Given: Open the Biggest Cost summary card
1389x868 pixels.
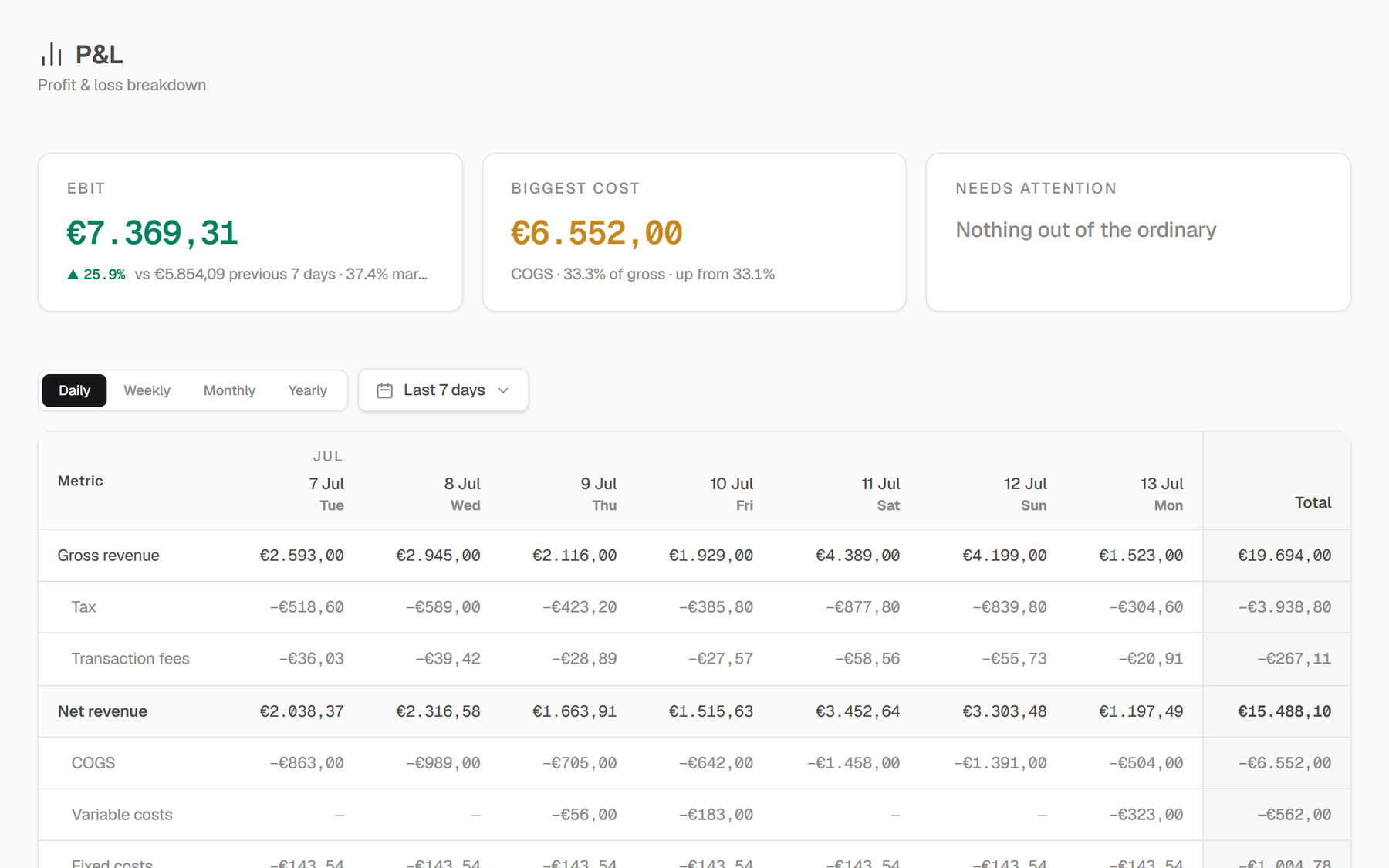Looking at the screenshot, I should pyautogui.click(x=694, y=232).
